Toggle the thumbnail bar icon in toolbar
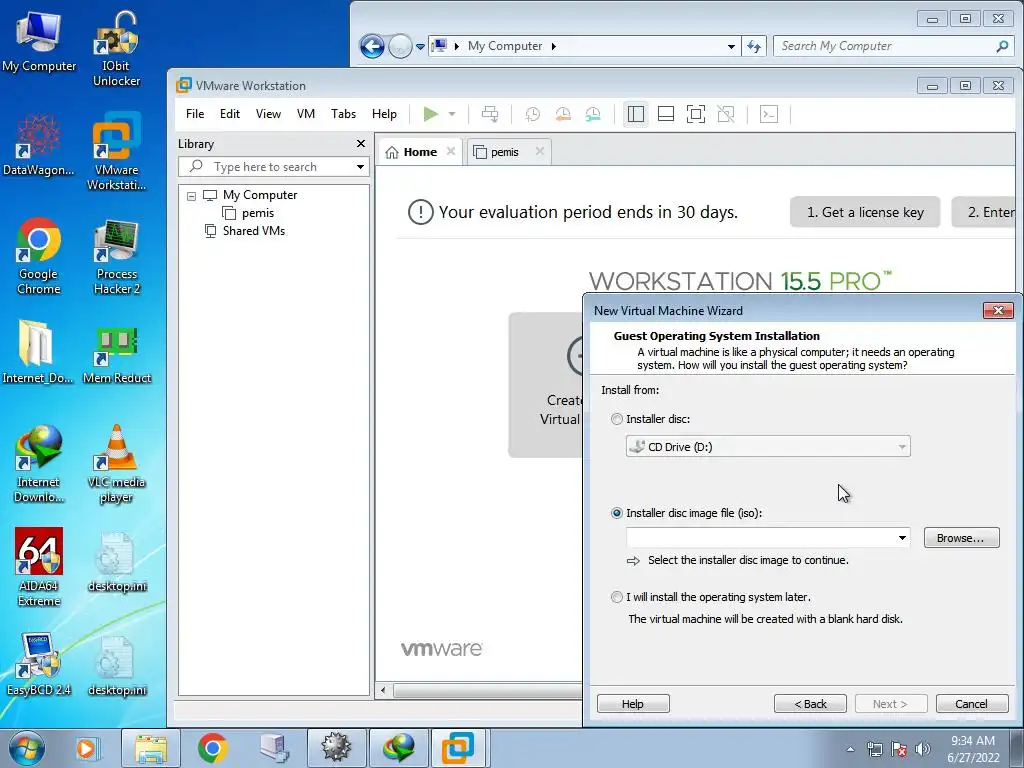This screenshot has height=768, width=1024. tap(665, 114)
